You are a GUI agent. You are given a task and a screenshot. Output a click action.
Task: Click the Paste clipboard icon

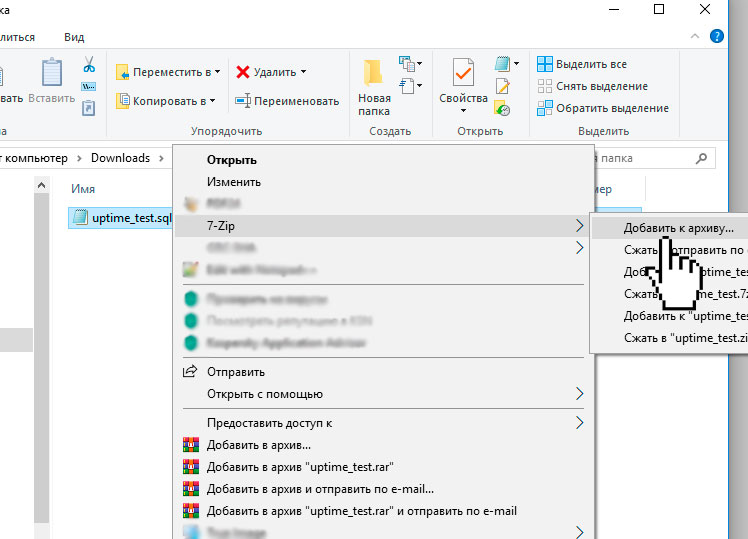click(52, 73)
